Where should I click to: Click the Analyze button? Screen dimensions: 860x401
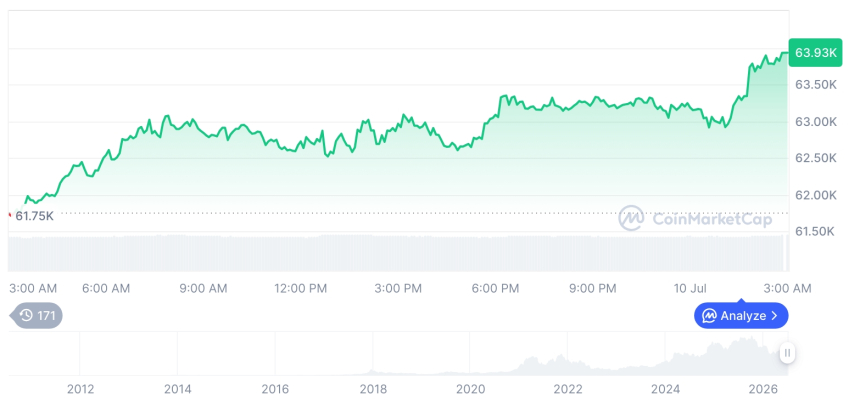tap(741, 315)
